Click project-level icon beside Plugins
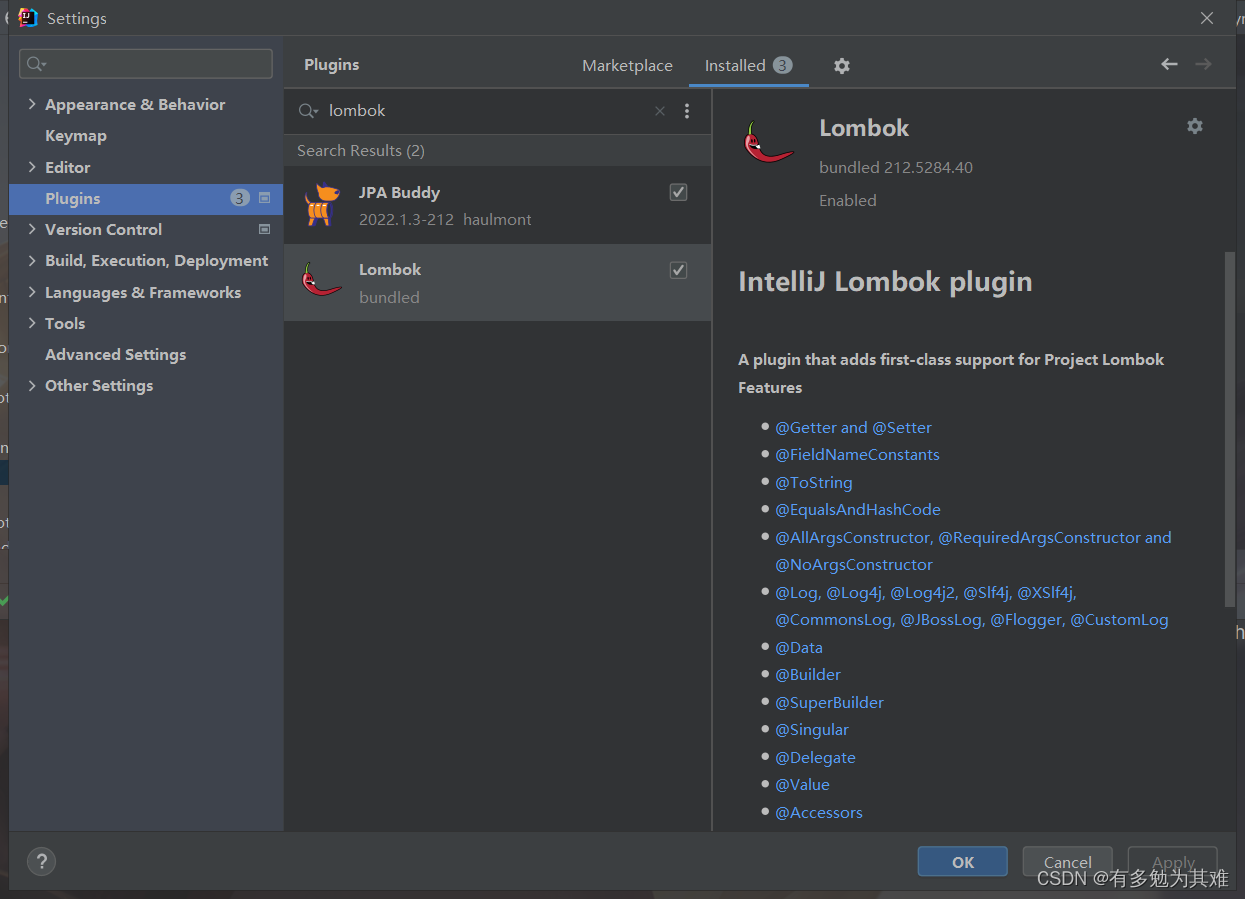This screenshot has height=899, width=1245. coord(265,198)
